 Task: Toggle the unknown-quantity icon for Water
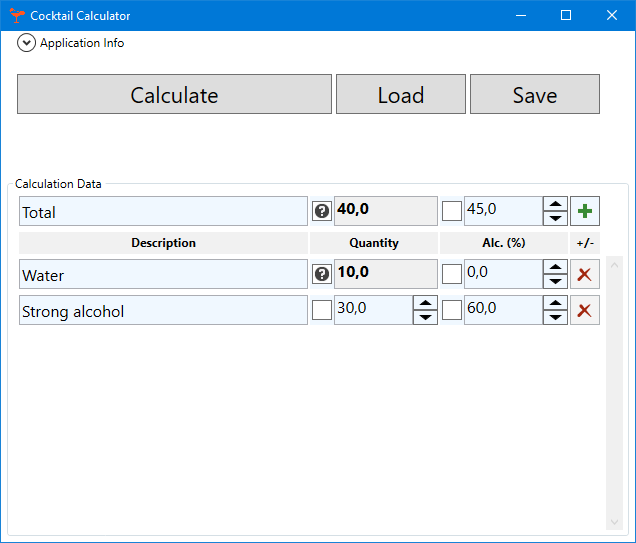coord(322,275)
